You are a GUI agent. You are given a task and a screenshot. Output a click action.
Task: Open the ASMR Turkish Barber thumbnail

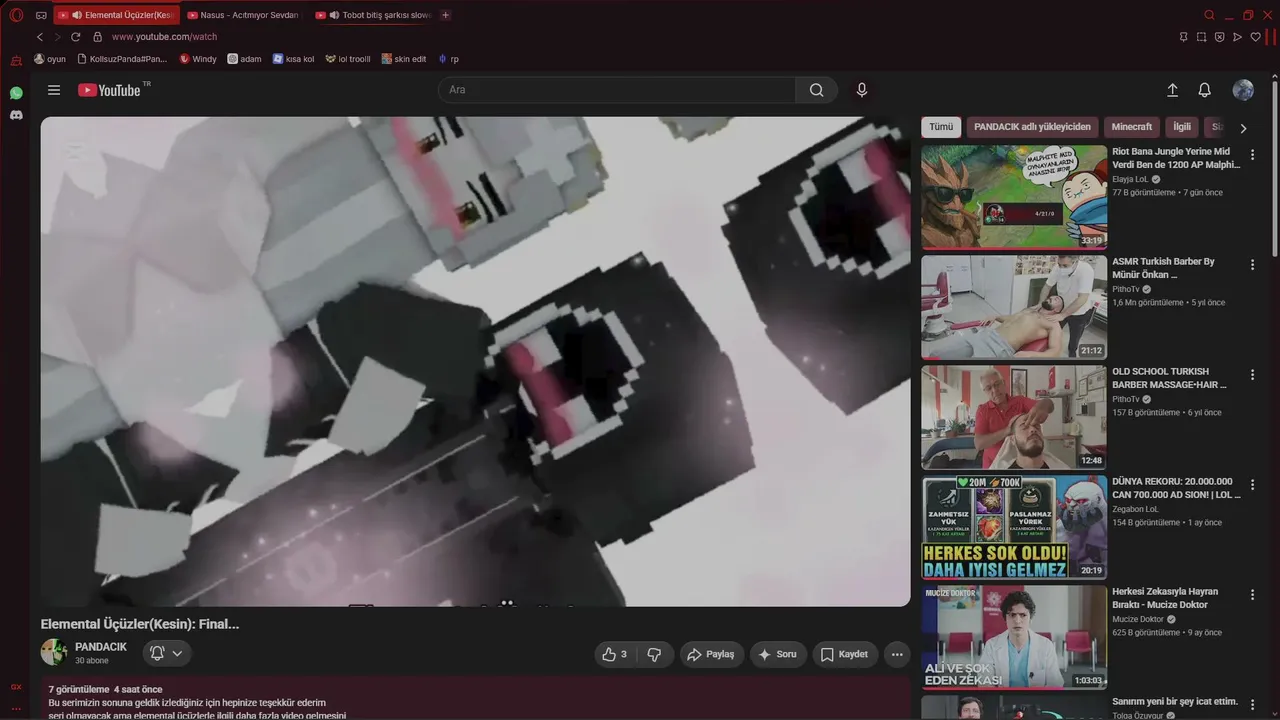click(1014, 307)
